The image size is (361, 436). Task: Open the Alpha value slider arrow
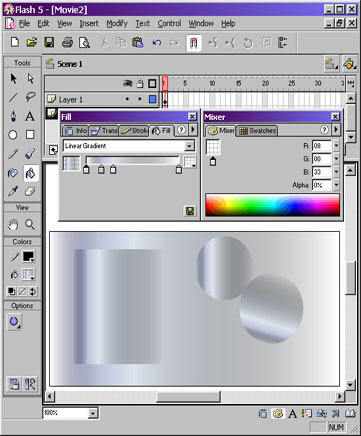click(x=336, y=185)
